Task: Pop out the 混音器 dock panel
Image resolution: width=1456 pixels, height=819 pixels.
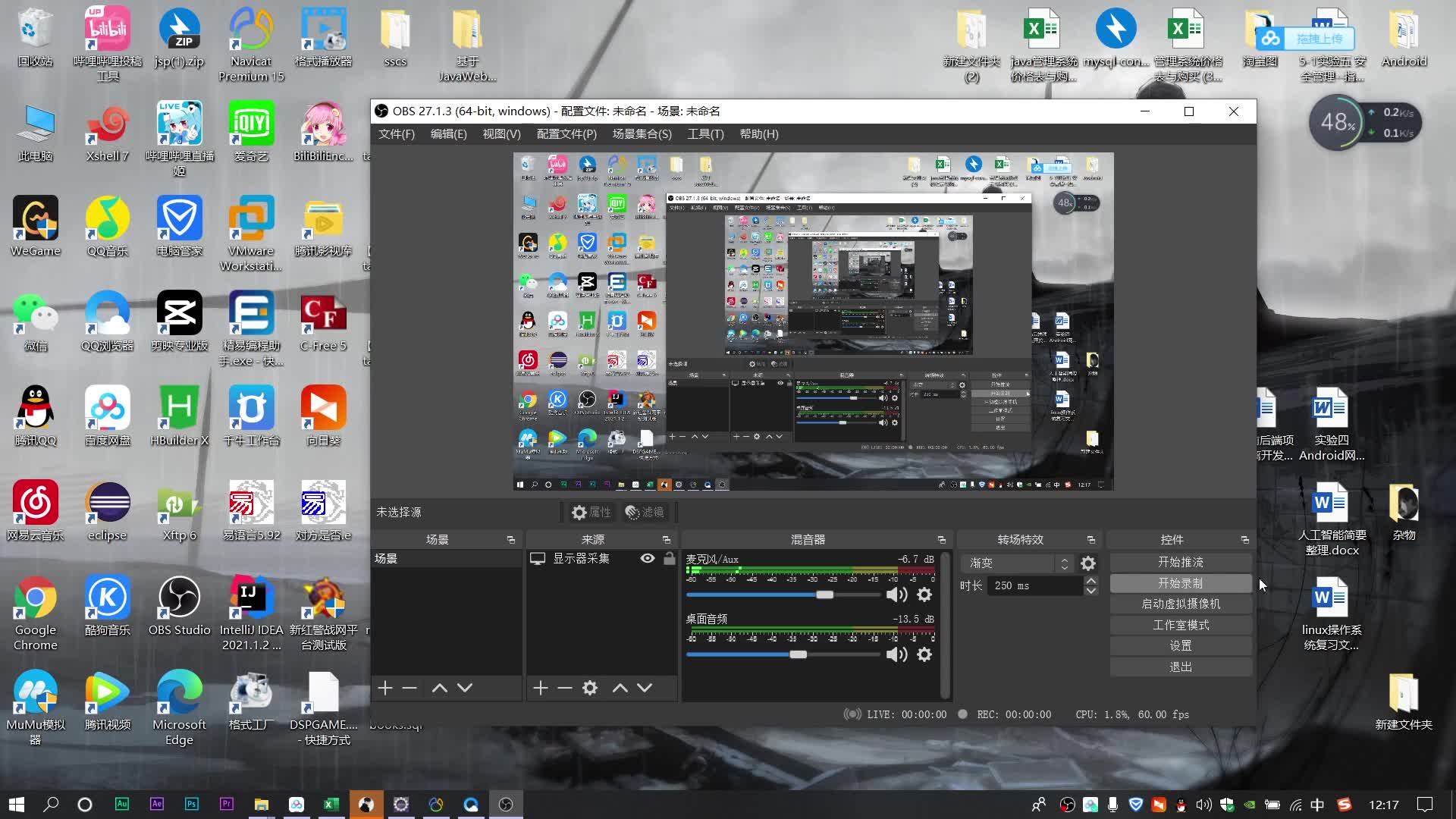Action: tap(942, 540)
